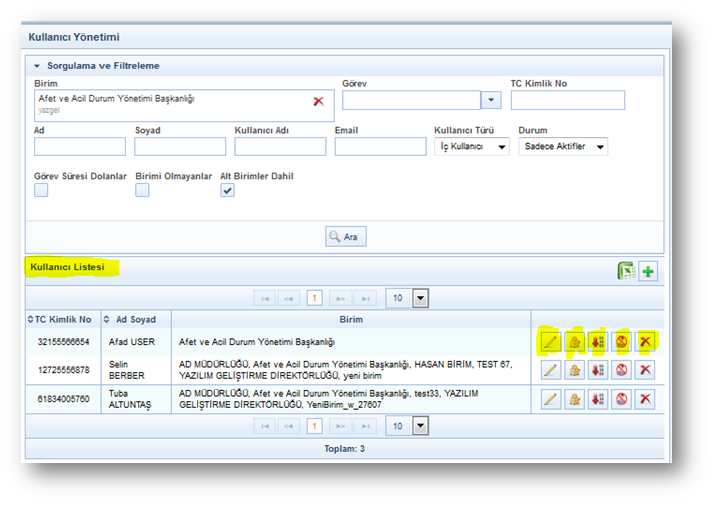Click the TC Kimlik No input field

[567, 100]
